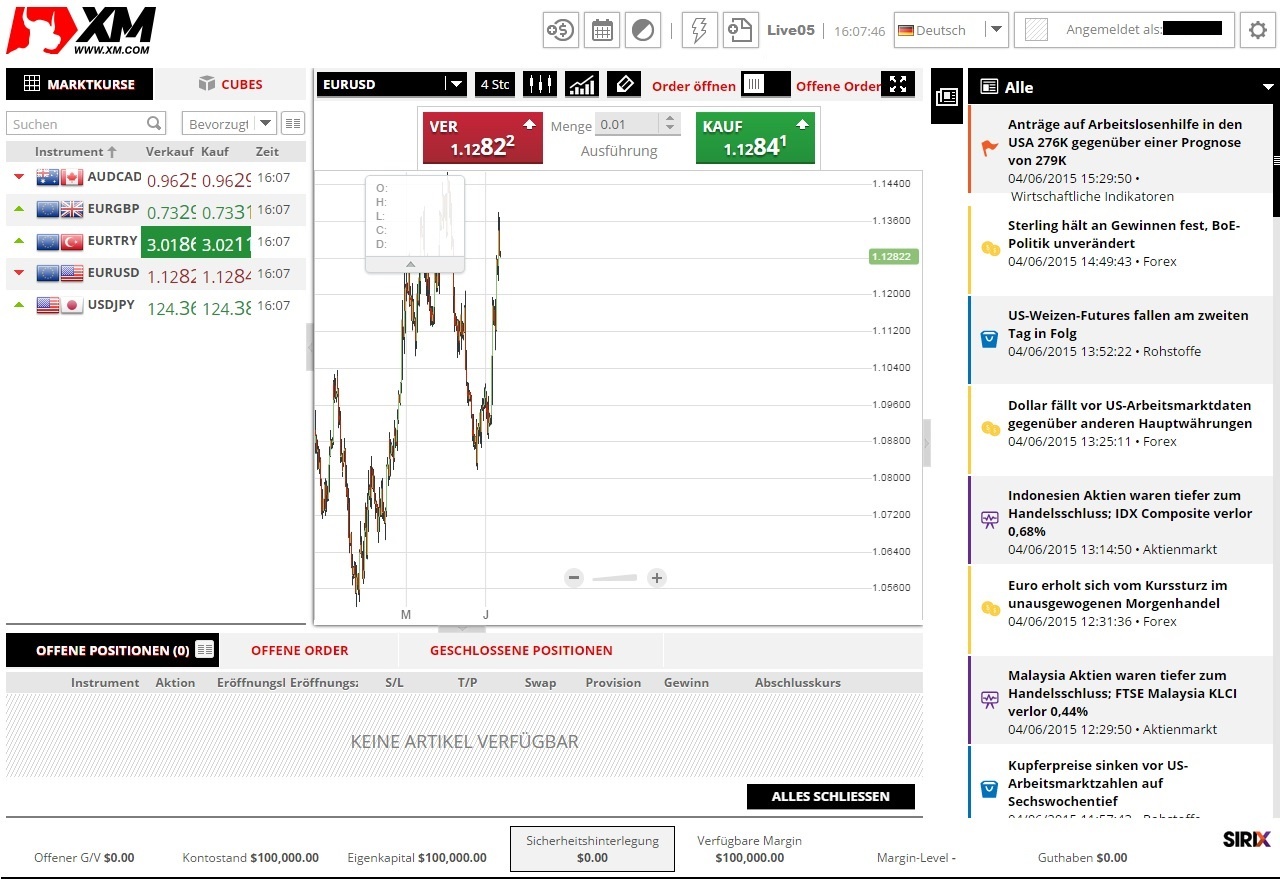The image size is (1280, 879).
Task: Click ALLES SCHLIESSEN to close all positions
Action: click(x=830, y=796)
